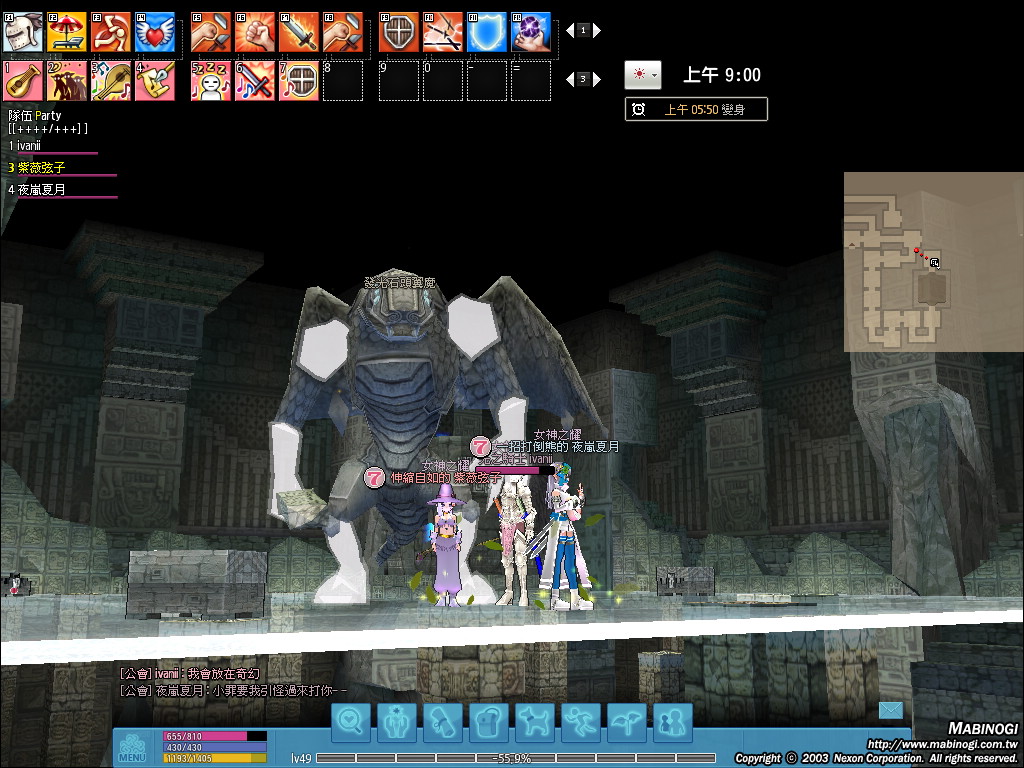Viewport: 1024px width, 768px height.
Task: Select party member 夜嵐夏月 in party list
Action: (41, 189)
